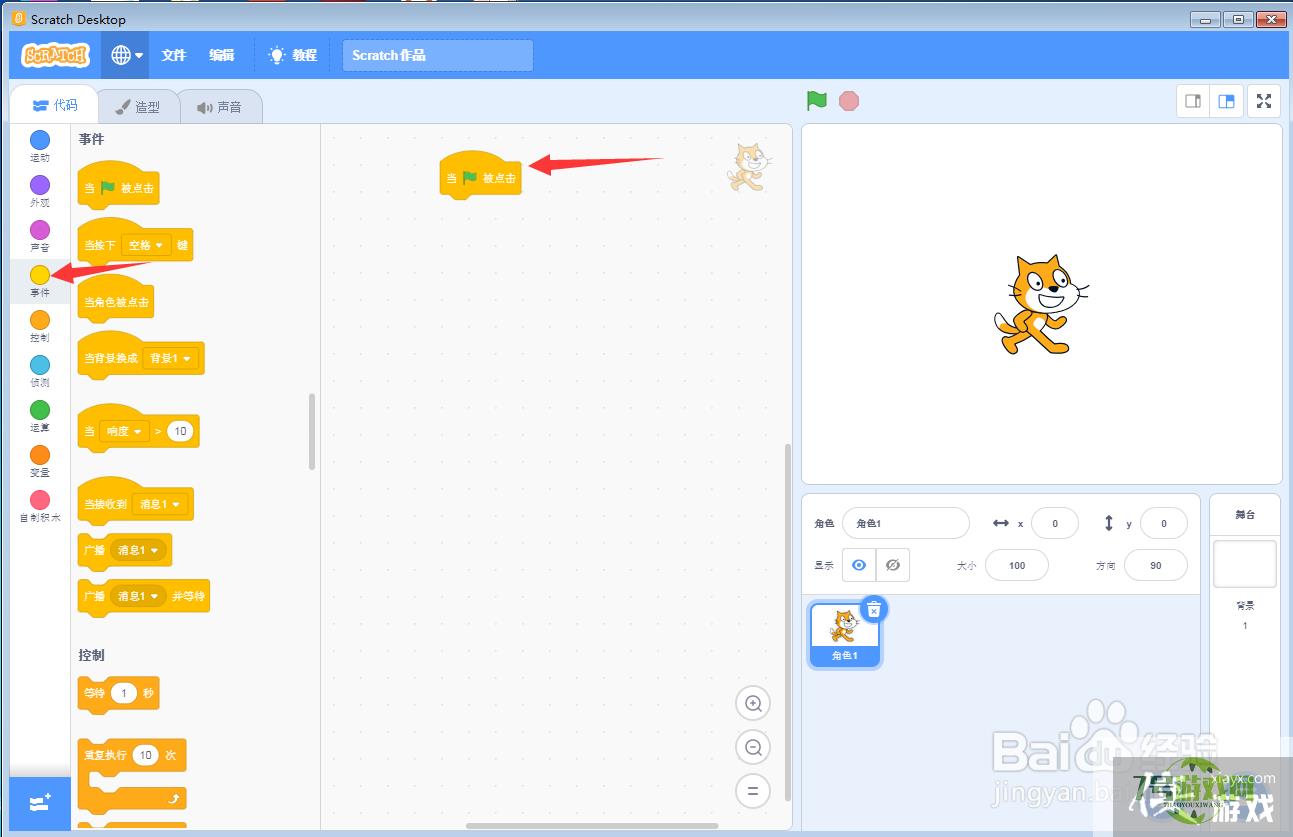Switch to the 造型 (Costumes) tab

coord(137,107)
